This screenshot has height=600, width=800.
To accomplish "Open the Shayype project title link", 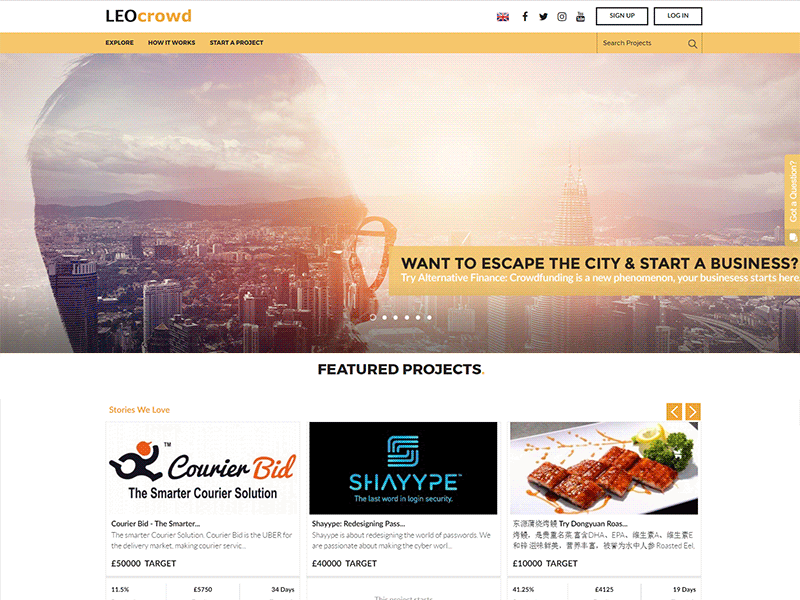I will (x=358, y=523).
